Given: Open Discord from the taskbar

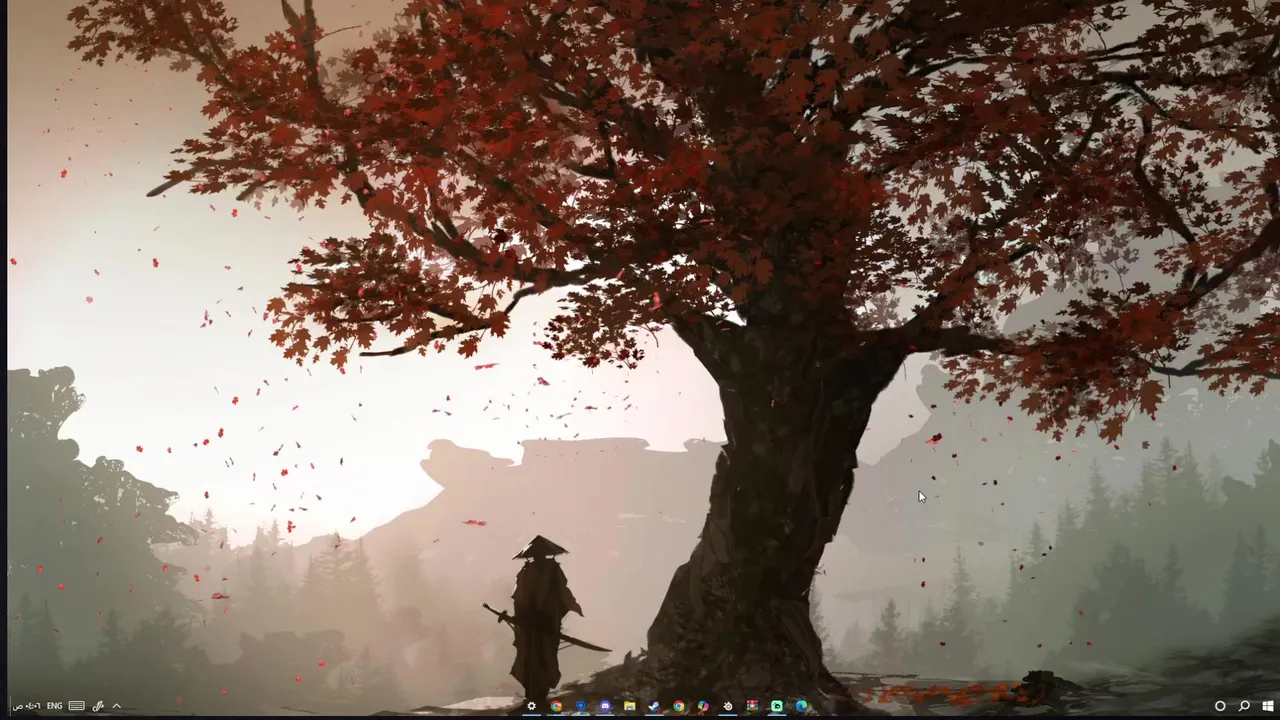Looking at the screenshot, I should [605, 706].
